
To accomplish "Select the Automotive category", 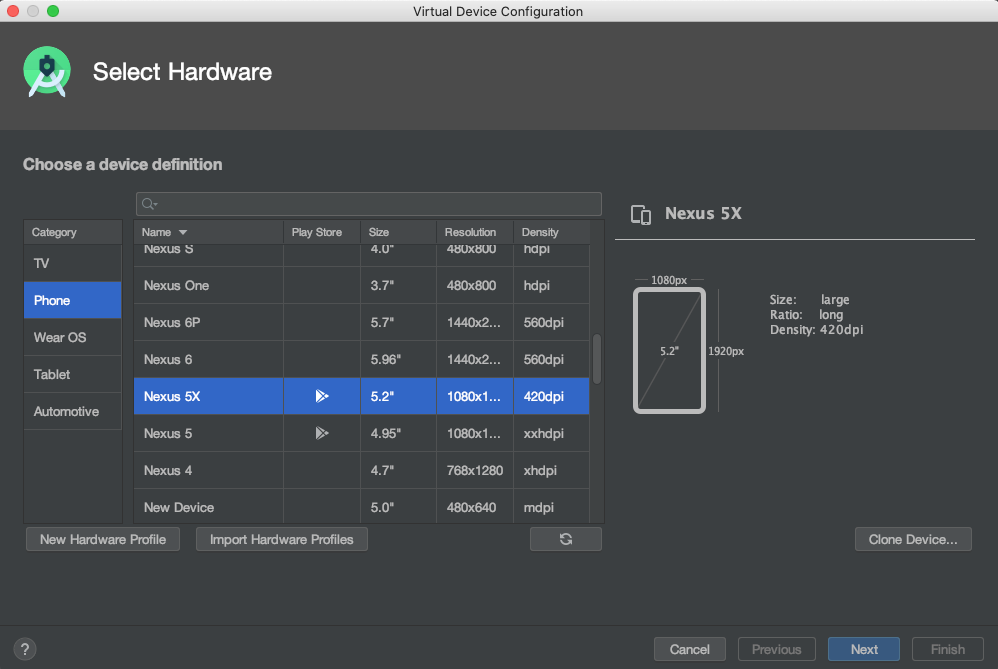I will pyautogui.click(x=73, y=411).
